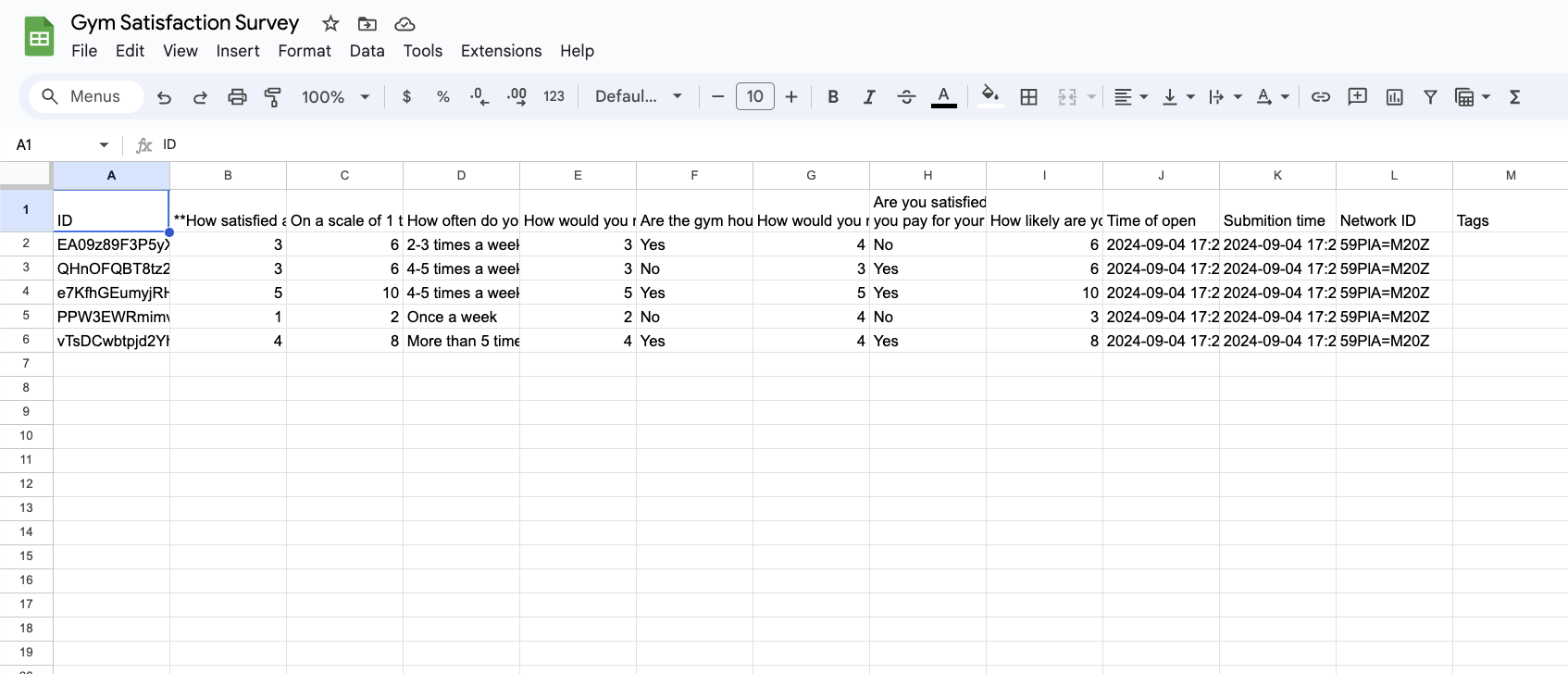Open fill color picker
Screen dimensions: 1568x674
[990, 96]
